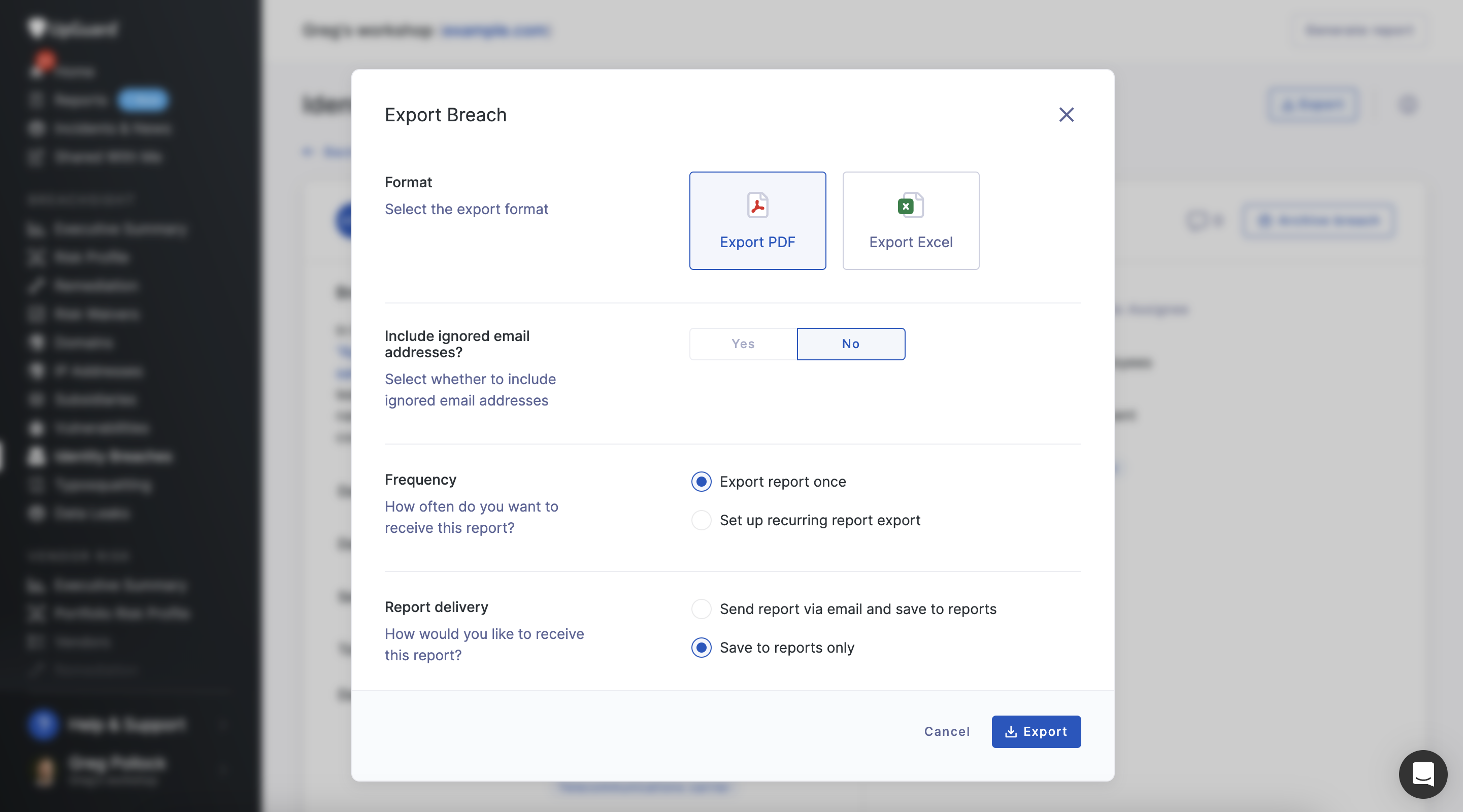Choose No for ignored email addresses
The image size is (1463, 812).
[x=851, y=344]
